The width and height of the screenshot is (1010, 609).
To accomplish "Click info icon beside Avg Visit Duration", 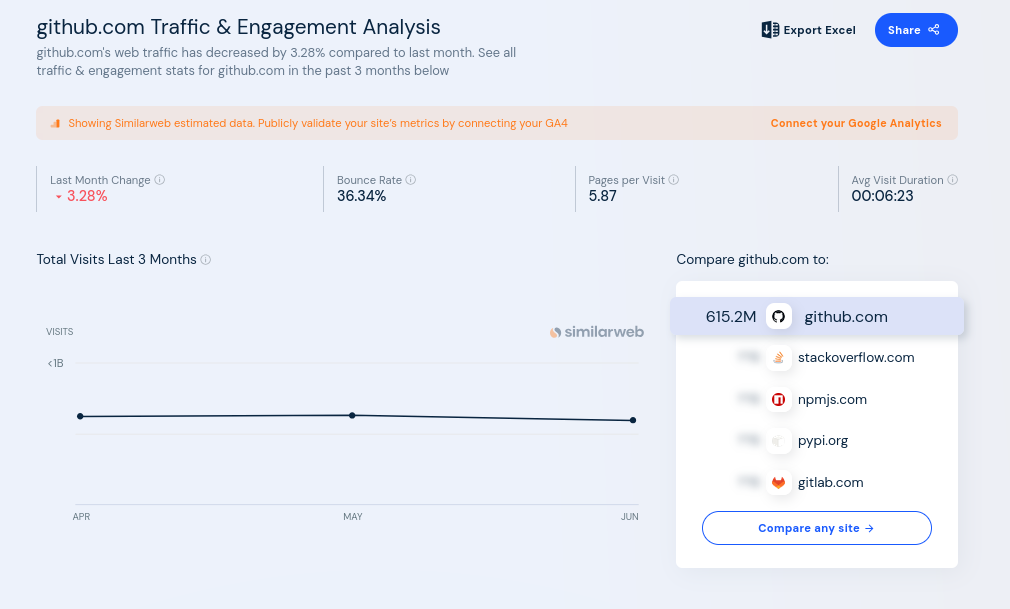I will click(x=953, y=180).
